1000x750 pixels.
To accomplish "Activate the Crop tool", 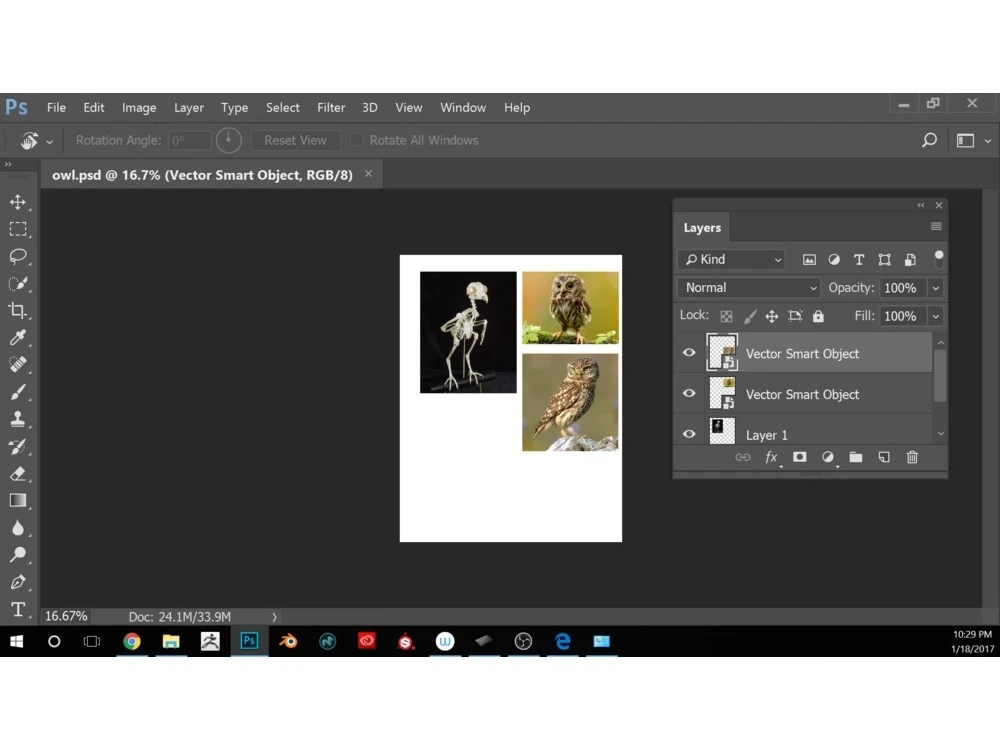I will click(18, 310).
